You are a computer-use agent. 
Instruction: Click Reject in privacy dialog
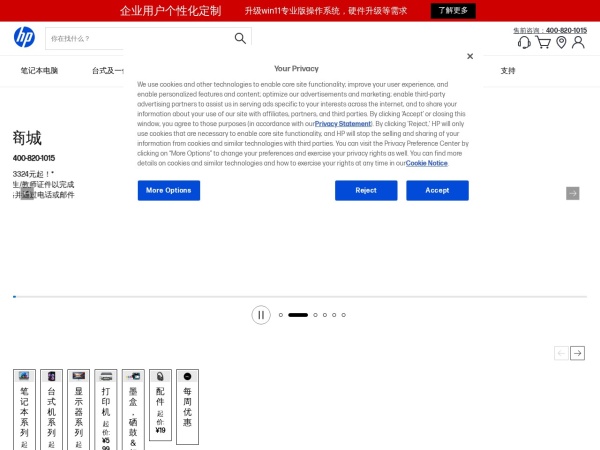[366, 190]
